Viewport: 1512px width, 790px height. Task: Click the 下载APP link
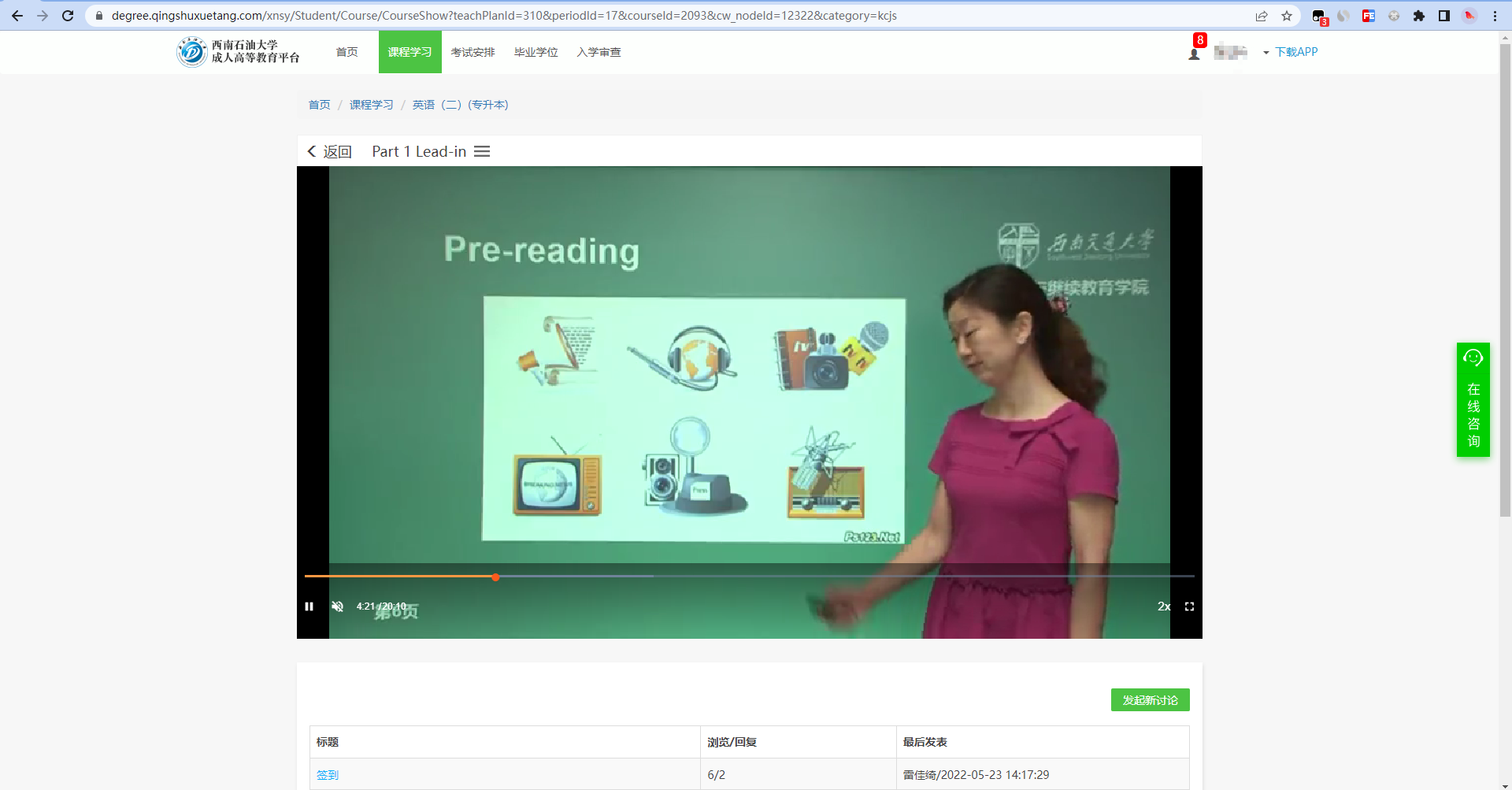click(x=1296, y=52)
